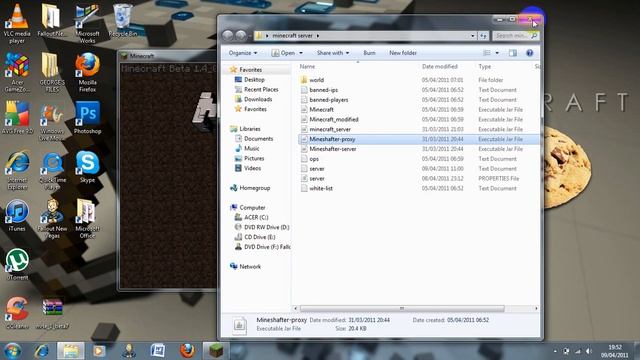Sort by the Type column header
Viewport: 640px width, 360px height.
pyautogui.click(x=484, y=67)
